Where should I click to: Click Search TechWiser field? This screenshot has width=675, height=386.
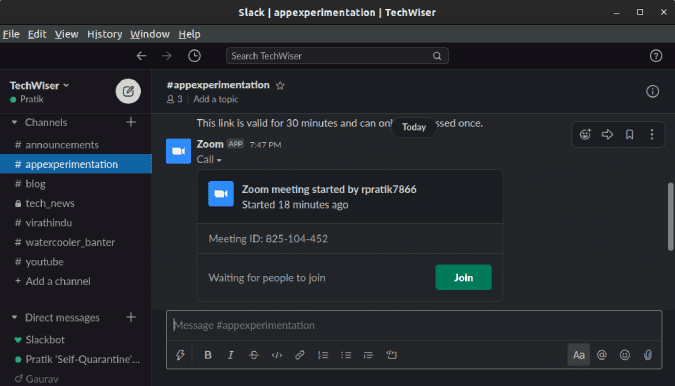(337, 56)
